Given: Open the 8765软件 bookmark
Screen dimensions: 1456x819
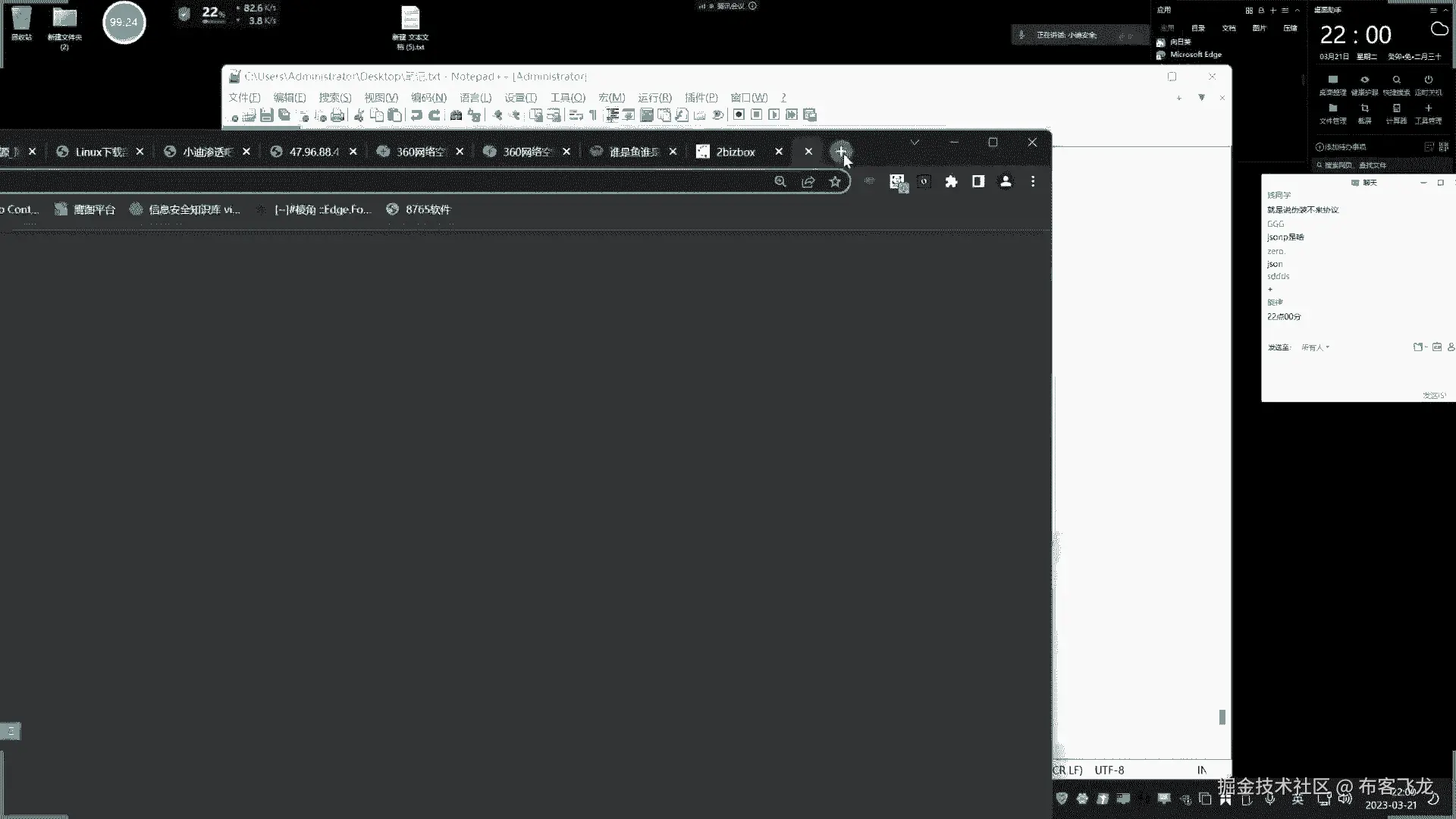Looking at the screenshot, I should (427, 209).
